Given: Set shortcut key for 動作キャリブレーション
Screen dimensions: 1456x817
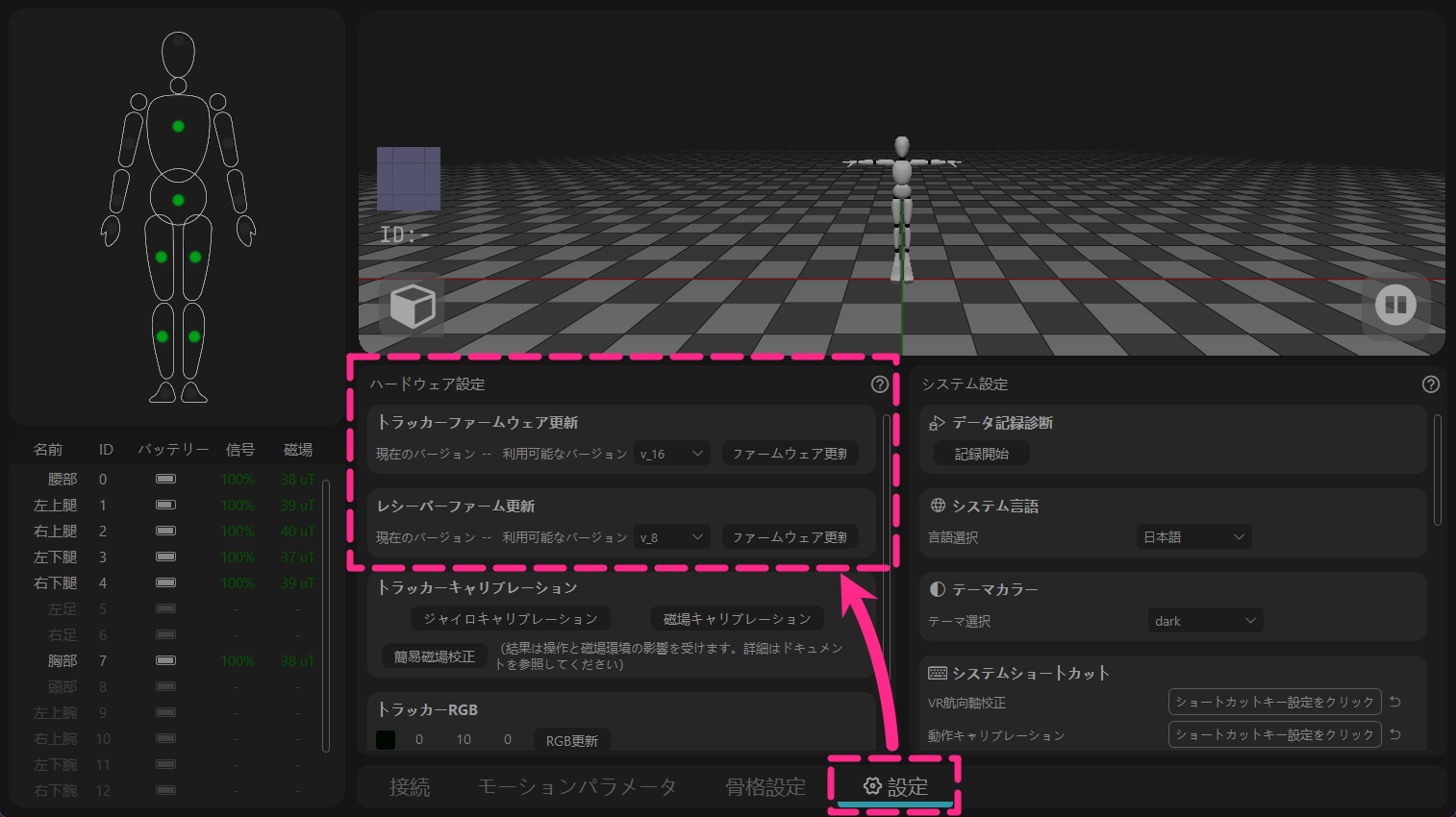Looking at the screenshot, I should (x=1275, y=734).
